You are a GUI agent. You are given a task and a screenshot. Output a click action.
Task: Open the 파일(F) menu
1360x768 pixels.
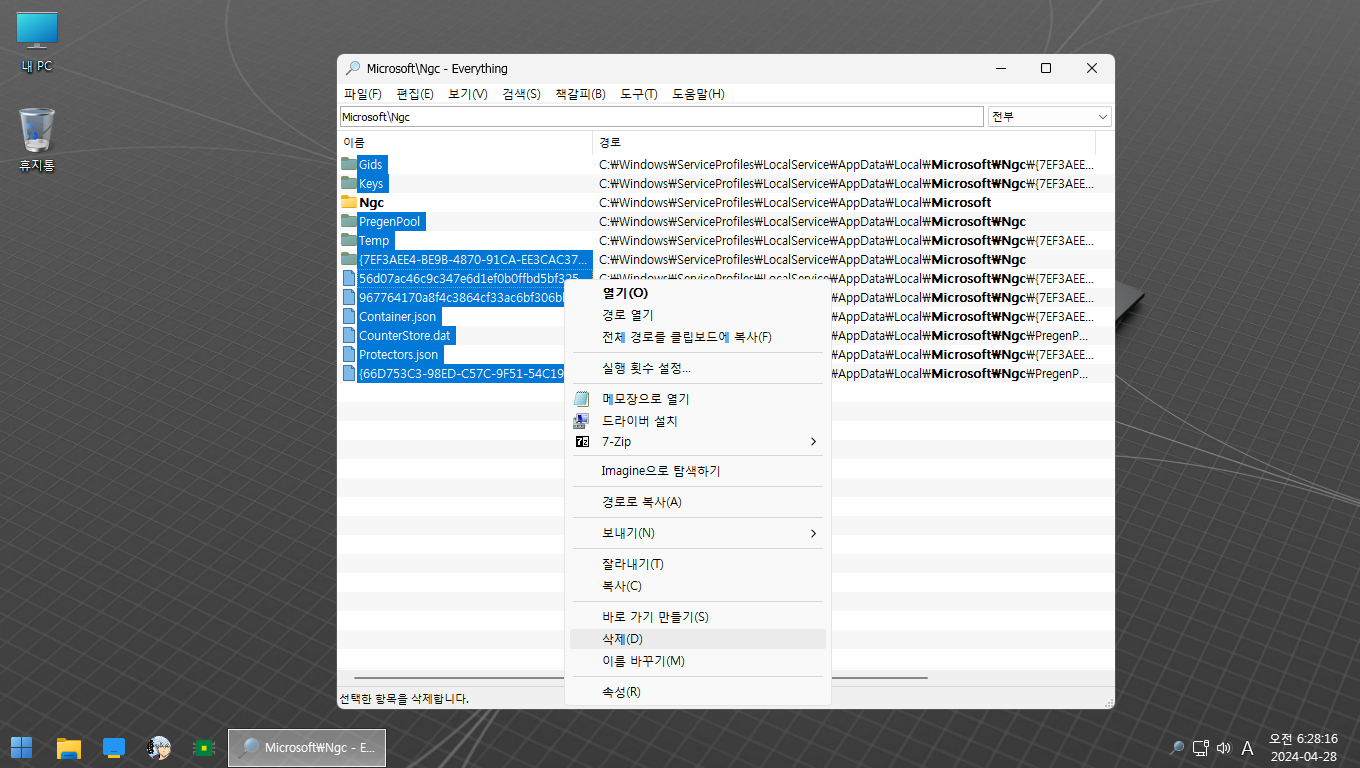tap(363, 94)
